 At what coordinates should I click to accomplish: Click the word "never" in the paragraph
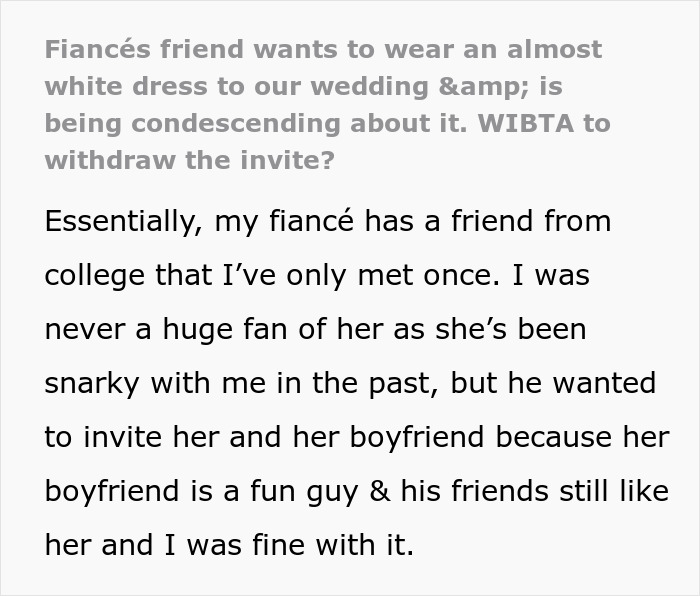click(81, 328)
